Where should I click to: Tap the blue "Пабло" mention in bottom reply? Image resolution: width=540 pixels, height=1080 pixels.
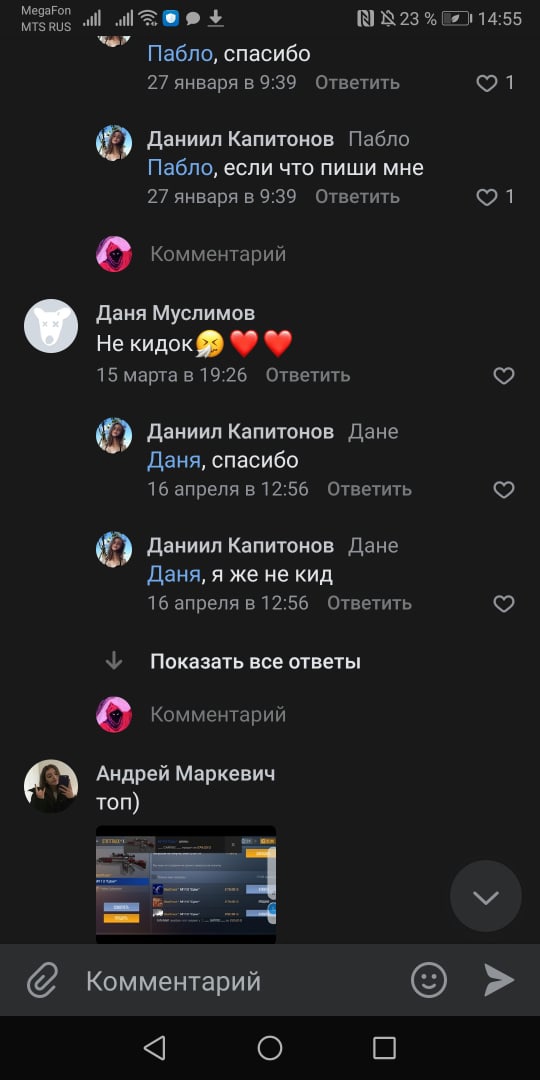tap(180, 167)
